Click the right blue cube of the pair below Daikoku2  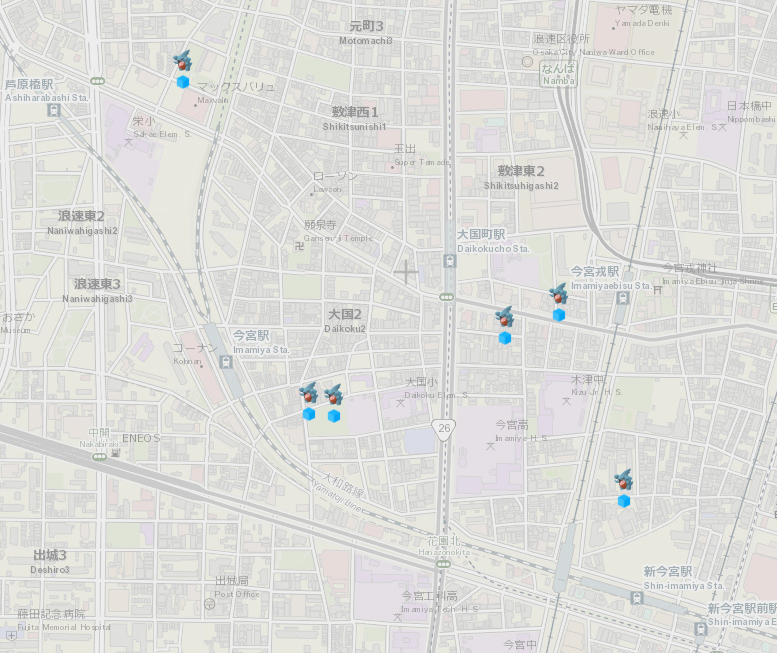pyautogui.click(x=334, y=416)
